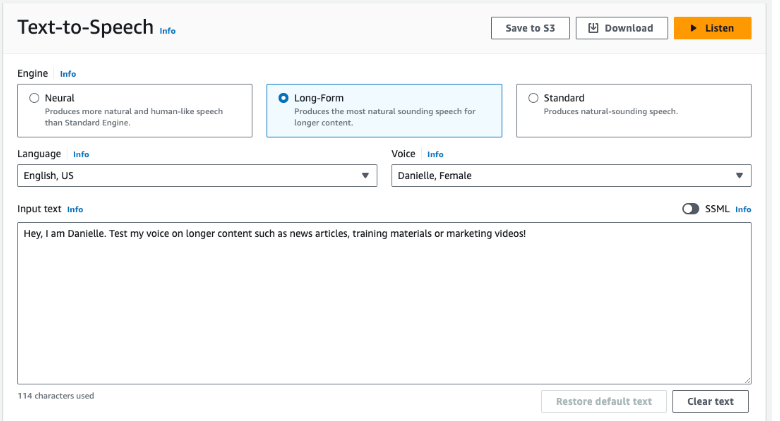780x421 pixels.
Task: Click the Restore default text button
Action: 603,401
